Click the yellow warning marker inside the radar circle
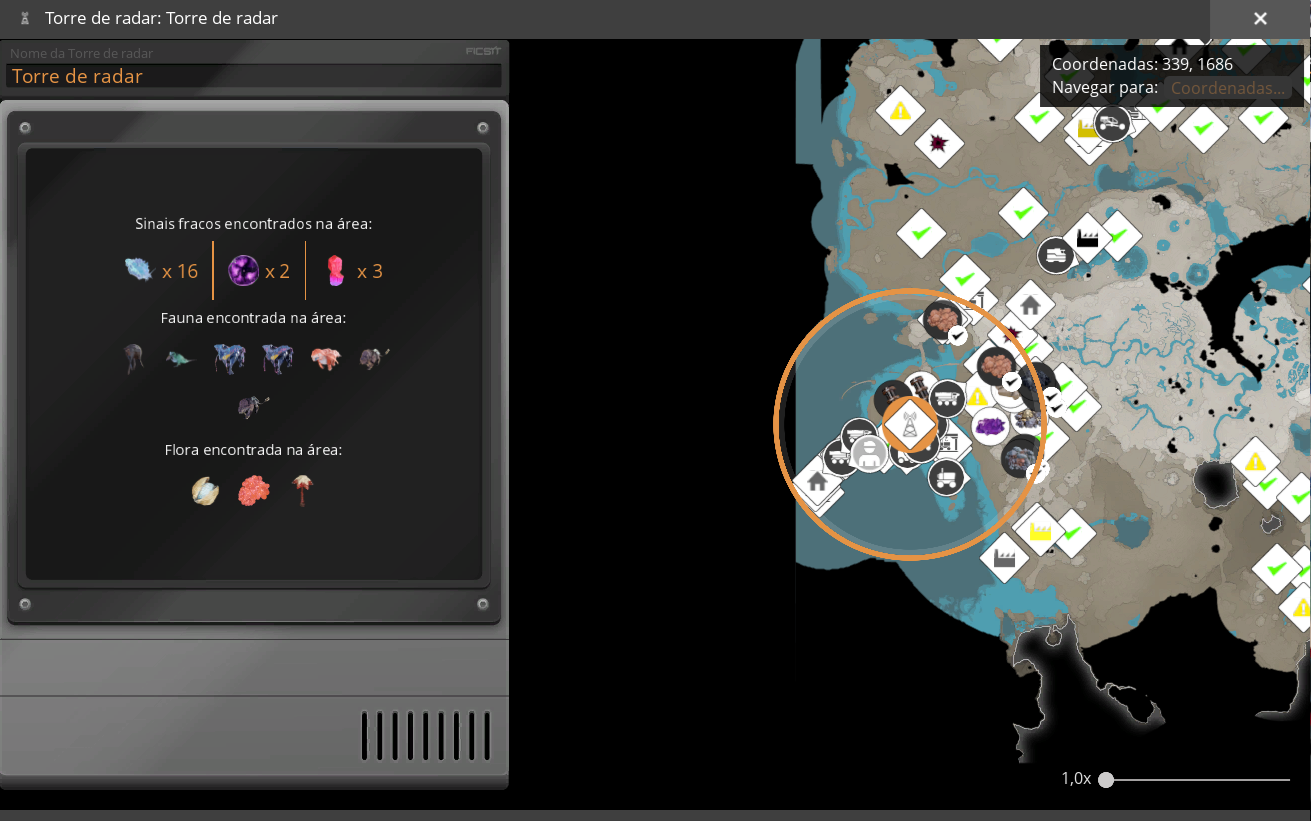Viewport: 1311px width, 821px height. (977, 397)
